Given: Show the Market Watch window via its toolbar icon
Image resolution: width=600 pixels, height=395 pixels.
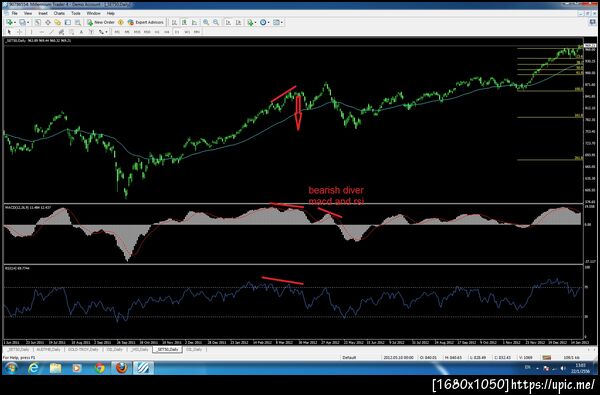Looking at the screenshot, I should pos(38,22).
